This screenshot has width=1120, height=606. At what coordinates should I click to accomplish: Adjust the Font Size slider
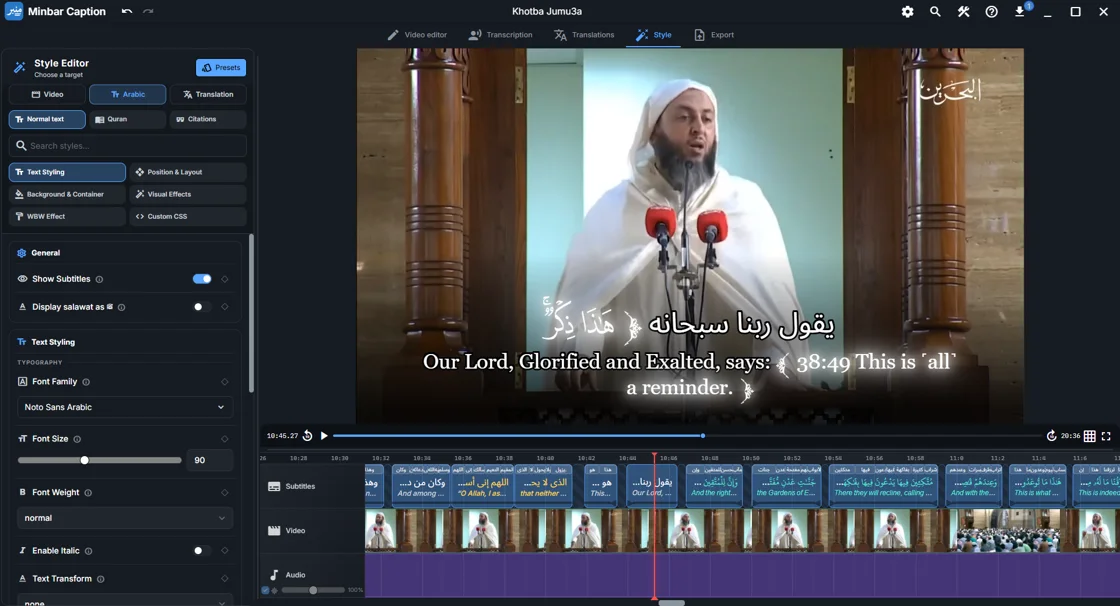coord(99,460)
